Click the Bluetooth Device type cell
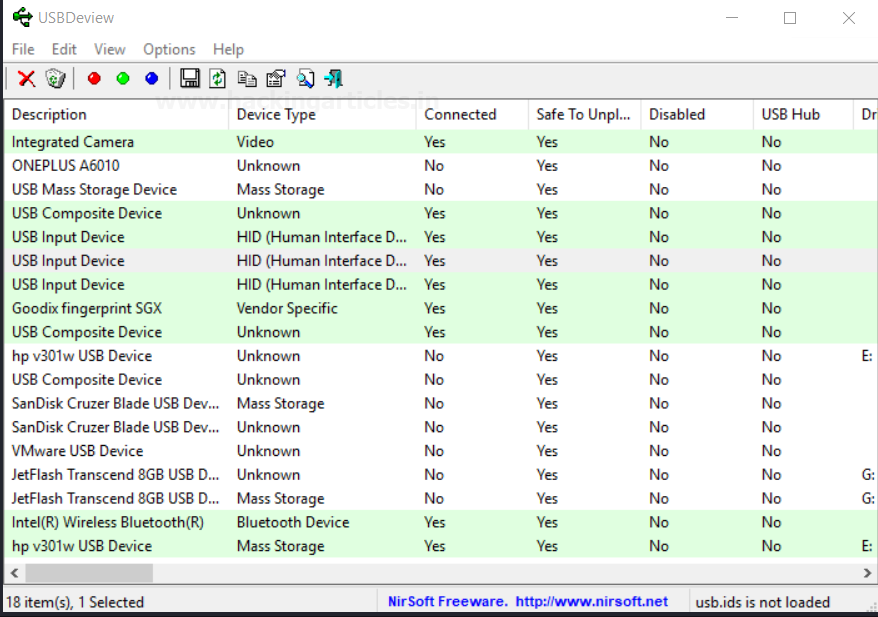 tap(293, 522)
